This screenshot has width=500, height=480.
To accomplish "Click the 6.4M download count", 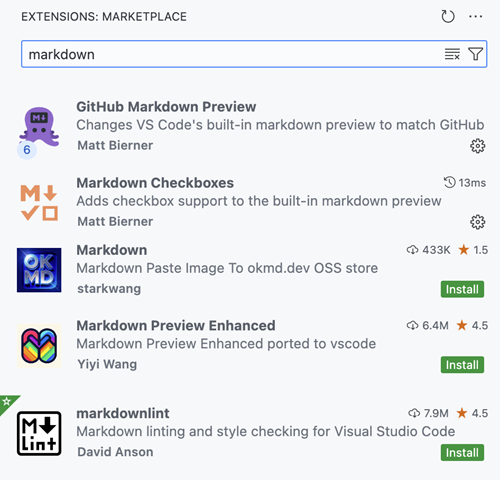I will click(427, 325).
